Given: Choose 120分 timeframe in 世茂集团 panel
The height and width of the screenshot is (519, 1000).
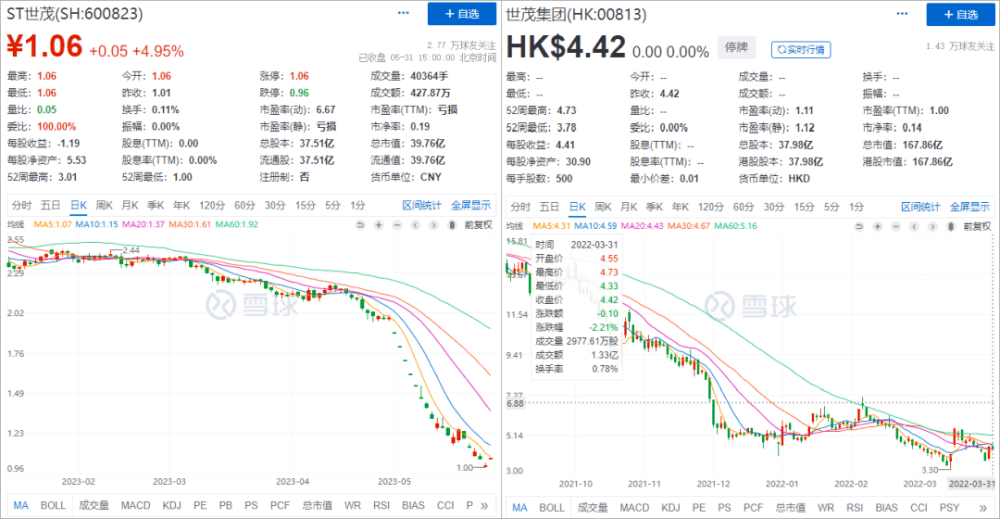Looking at the screenshot, I should click(x=710, y=207).
